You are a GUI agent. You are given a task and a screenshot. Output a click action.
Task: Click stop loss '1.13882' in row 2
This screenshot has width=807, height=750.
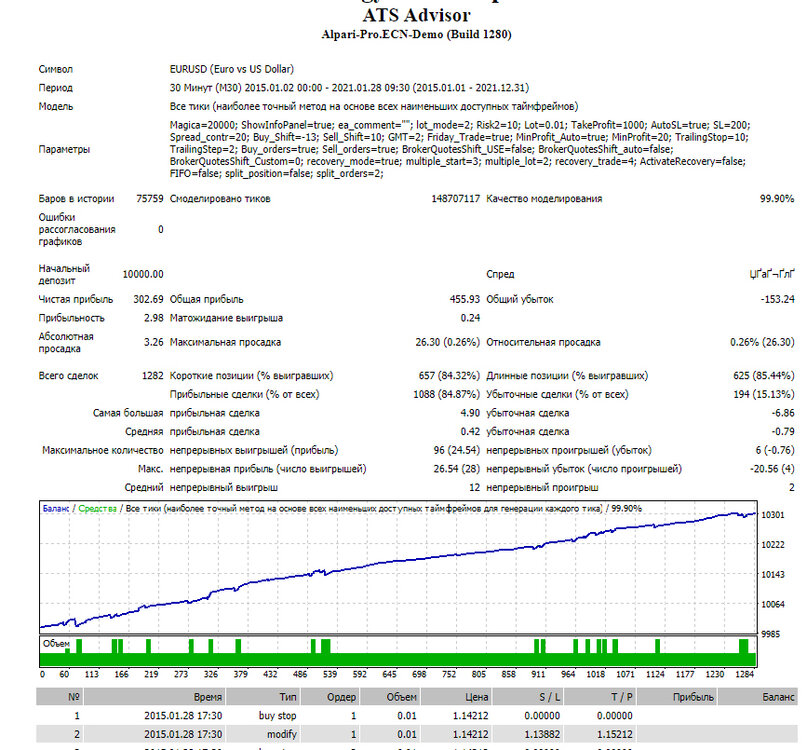[542, 735]
